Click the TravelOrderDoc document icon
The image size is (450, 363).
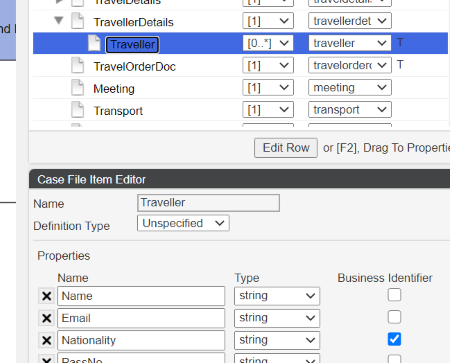(78, 65)
